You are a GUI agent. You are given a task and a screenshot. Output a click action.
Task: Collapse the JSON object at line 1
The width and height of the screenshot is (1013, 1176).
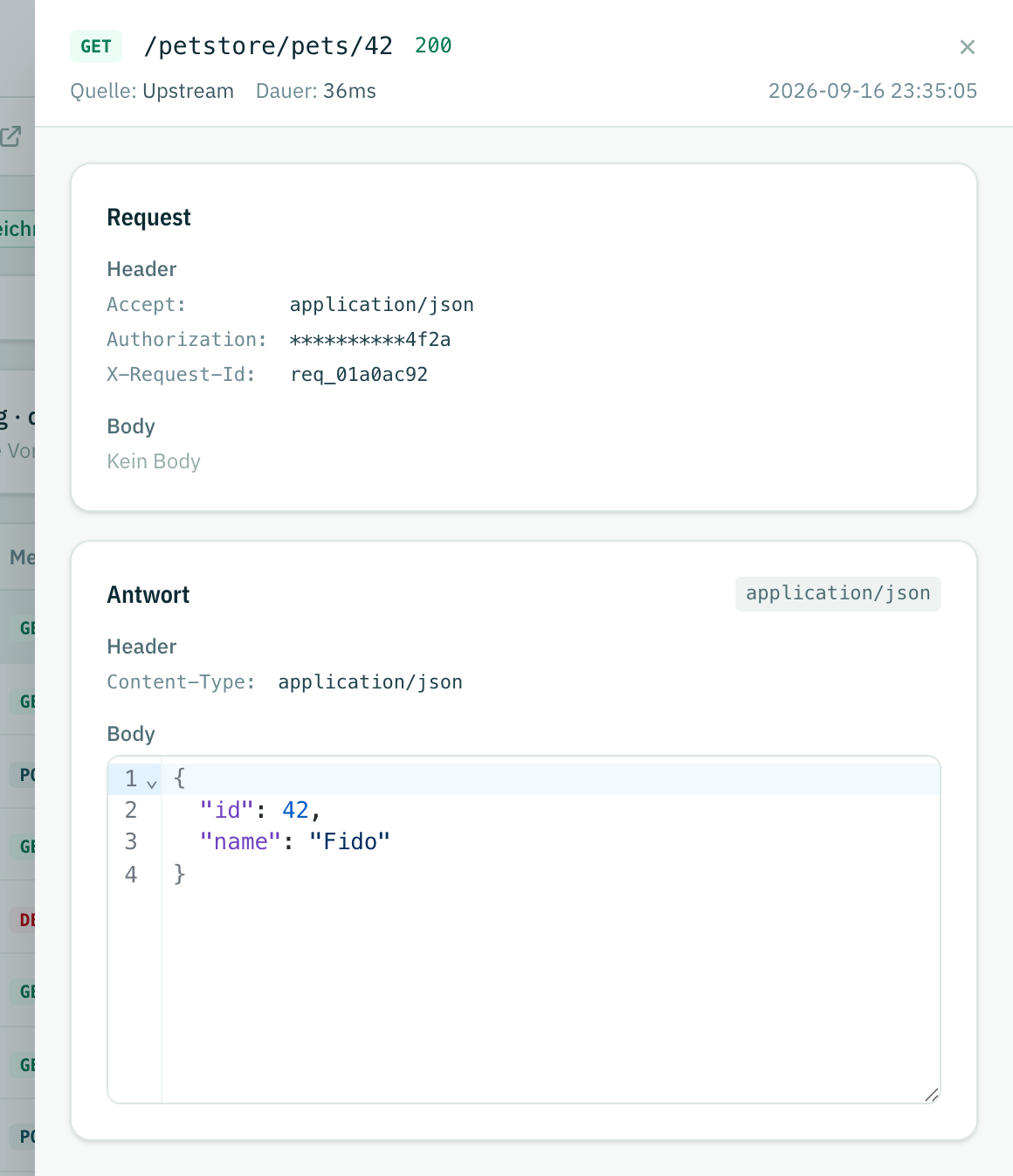[x=152, y=783]
